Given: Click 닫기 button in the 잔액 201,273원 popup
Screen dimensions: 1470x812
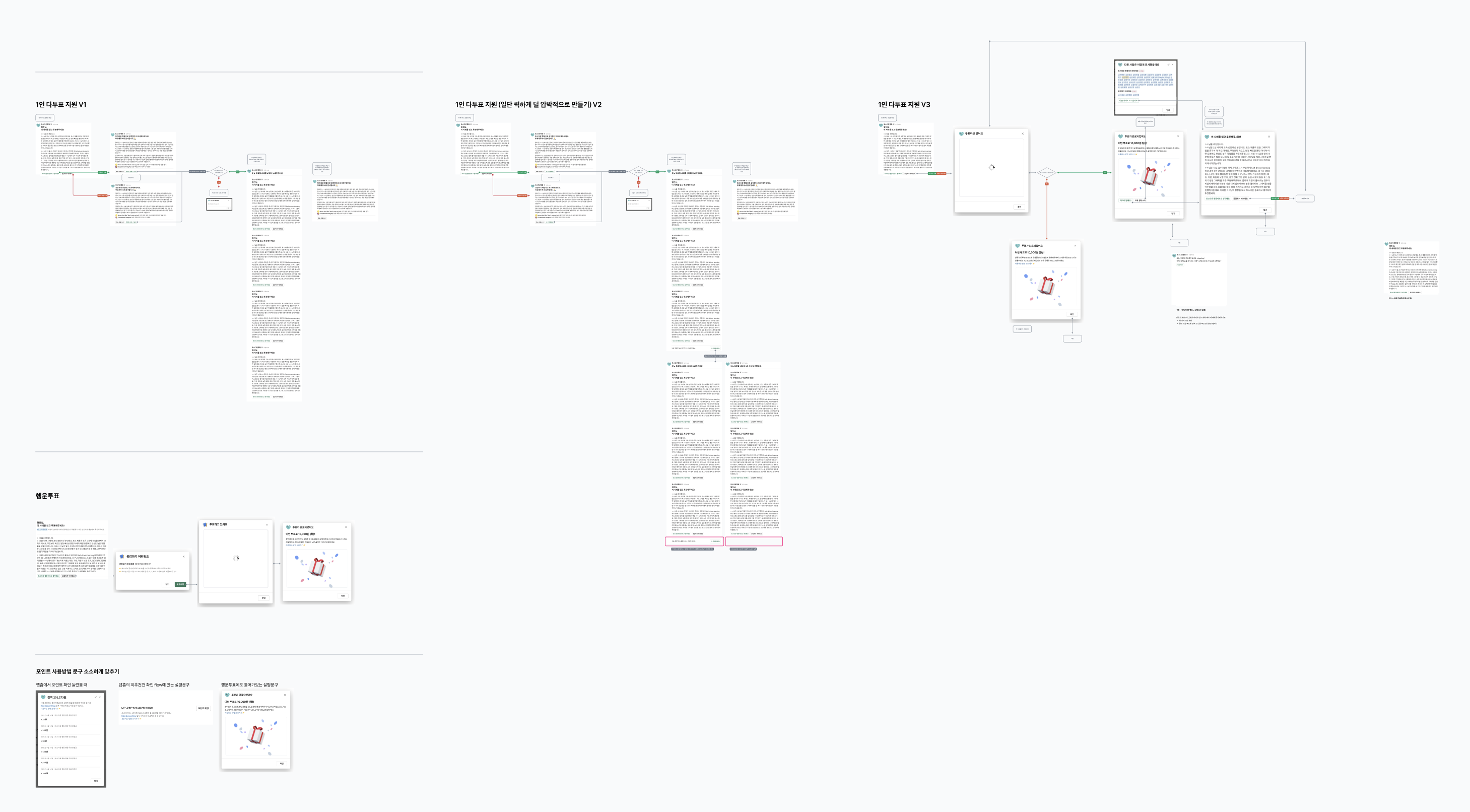Looking at the screenshot, I should tap(96, 781).
